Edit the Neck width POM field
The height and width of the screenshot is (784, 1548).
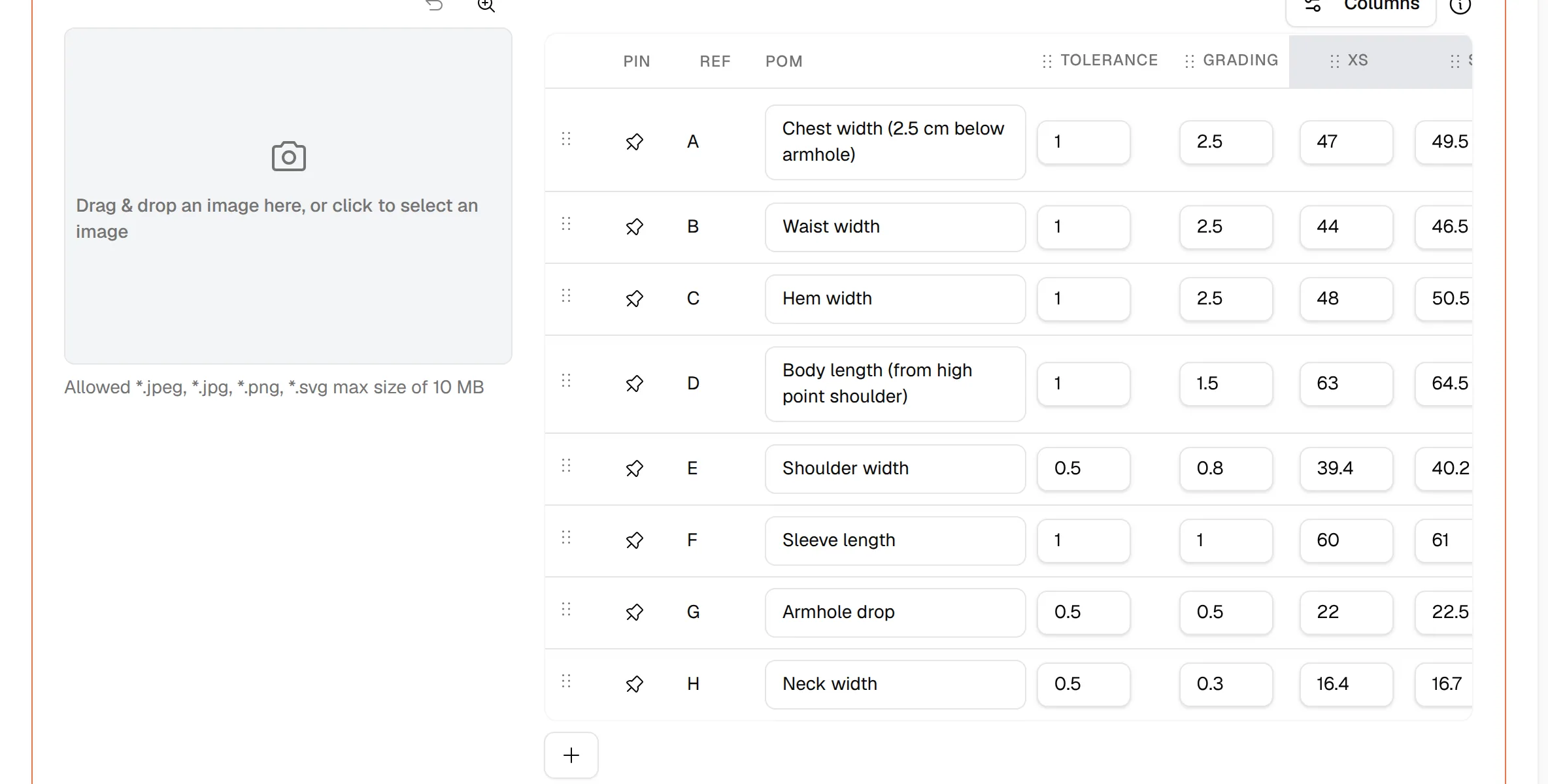(895, 684)
